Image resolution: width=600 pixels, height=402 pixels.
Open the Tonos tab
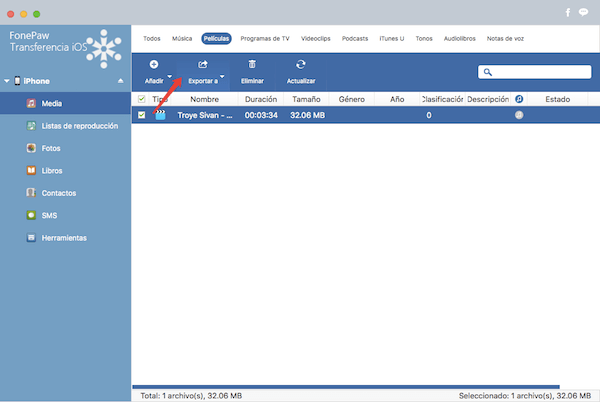[x=424, y=39]
